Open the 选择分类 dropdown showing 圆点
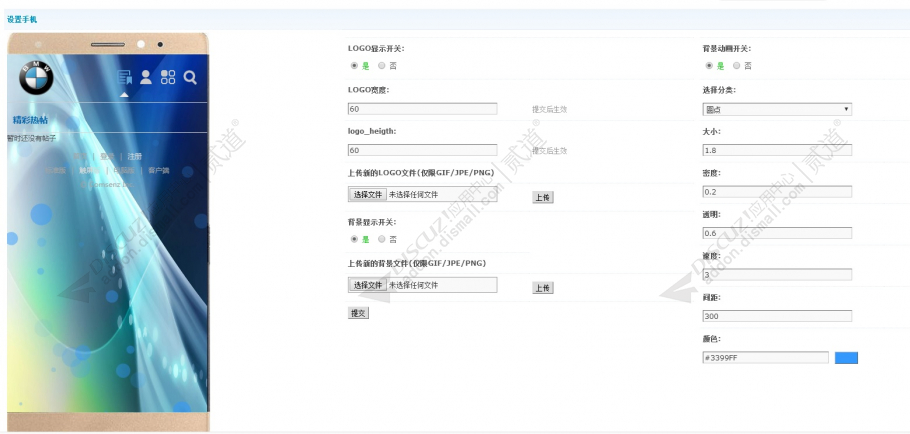The width and height of the screenshot is (910, 434). 777,109
